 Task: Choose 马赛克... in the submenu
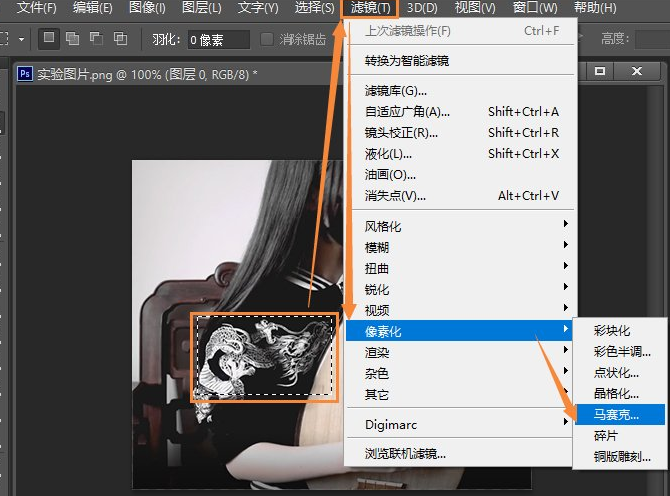click(x=620, y=414)
